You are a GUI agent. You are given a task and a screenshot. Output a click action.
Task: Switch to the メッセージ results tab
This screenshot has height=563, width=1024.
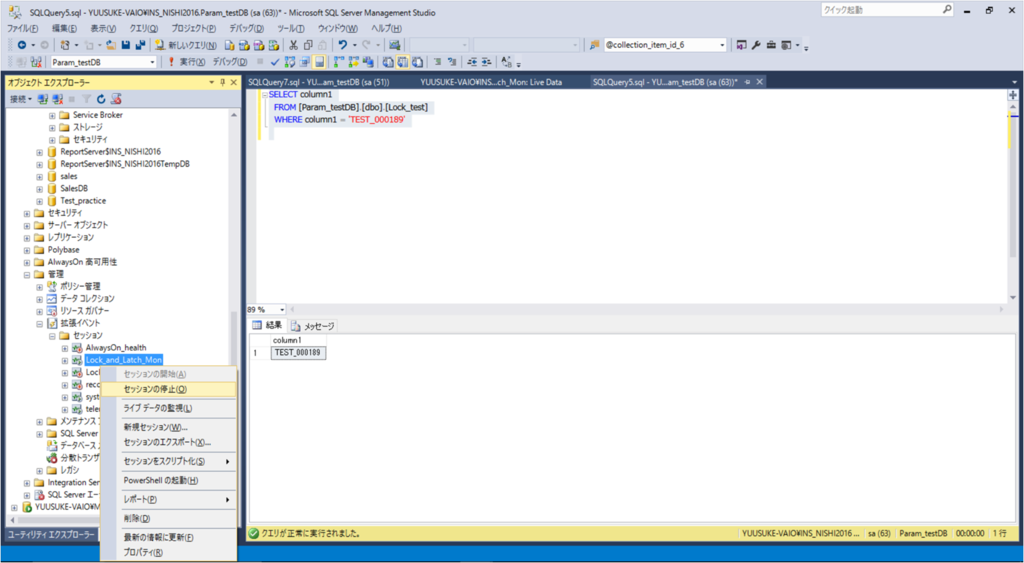tap(313, 326)
